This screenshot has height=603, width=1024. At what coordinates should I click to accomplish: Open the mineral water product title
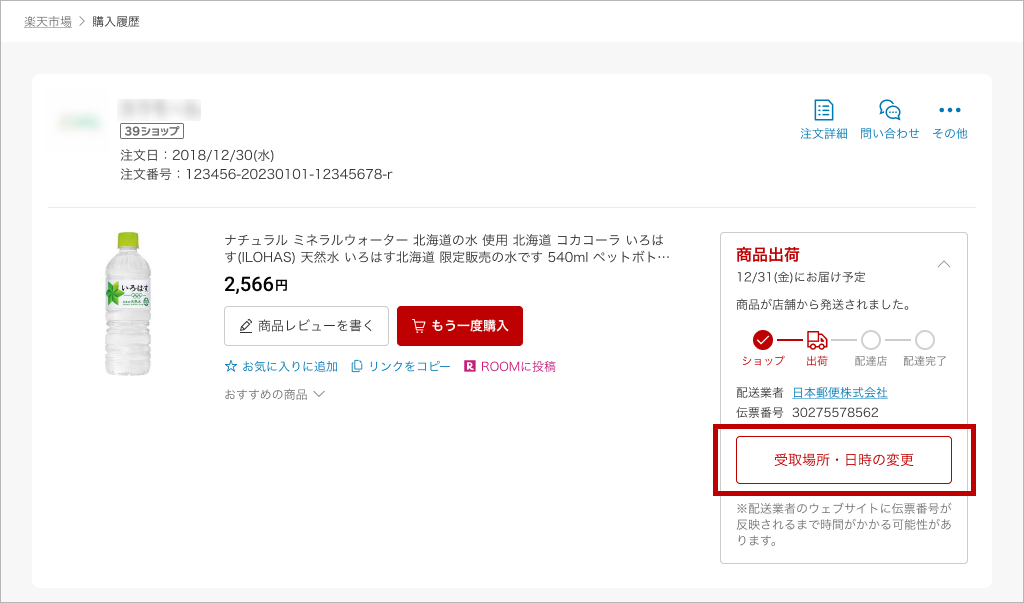[x=446, y=248]
